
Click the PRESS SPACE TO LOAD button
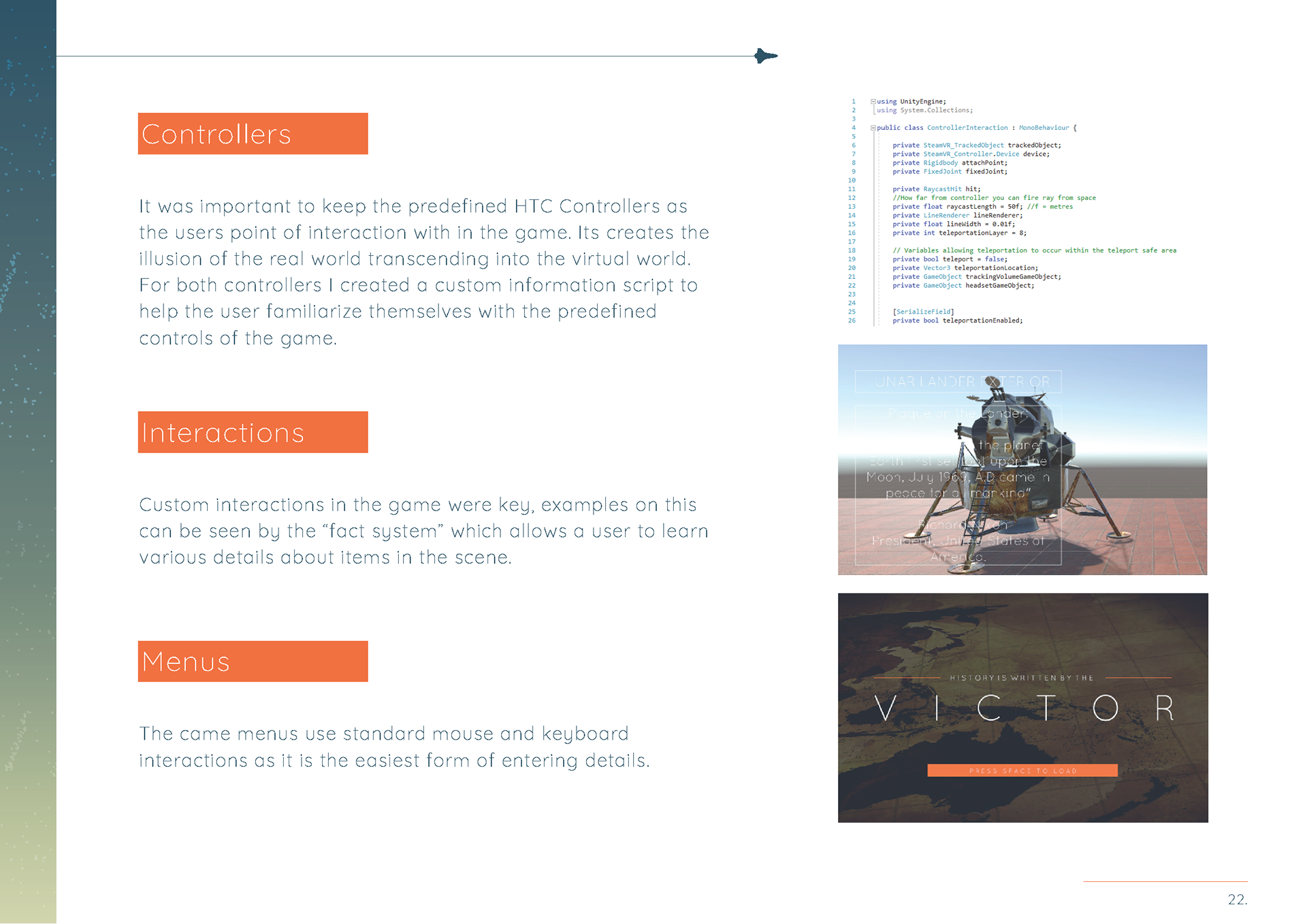tap(1022, 770)
